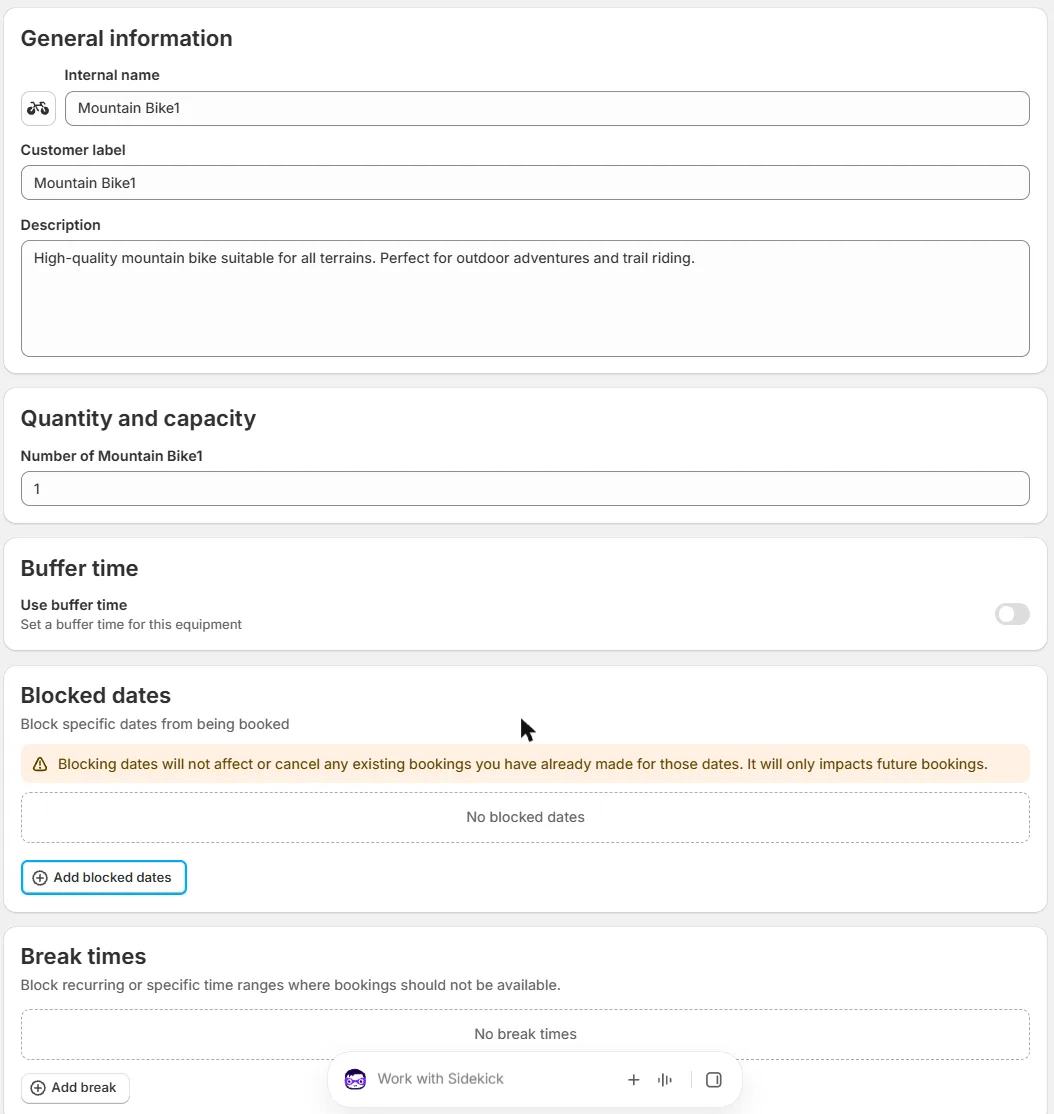1054x1114 pixels.
Task: Click the 'Block specific dates from being booked' text
Action: click(x=155, y=724)
